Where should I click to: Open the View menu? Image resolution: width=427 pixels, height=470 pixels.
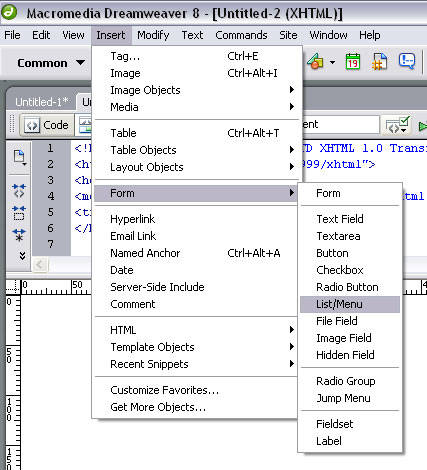pyautogui.click(x=73, y=35)
